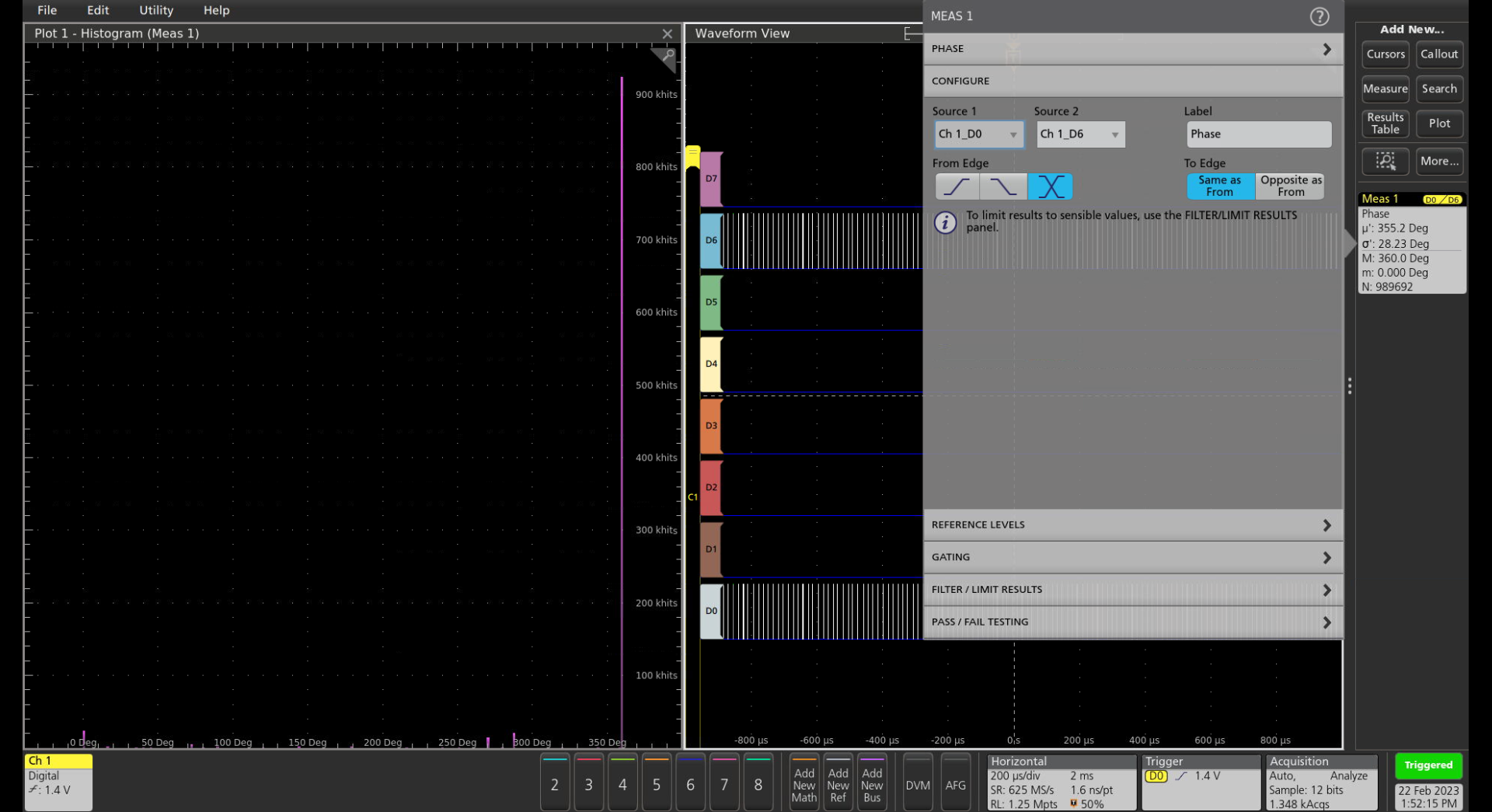The width and height of the screenshot is (1492, 812).
Task: Select the D3 digital channel tag
Action: [x=711, y=426]
